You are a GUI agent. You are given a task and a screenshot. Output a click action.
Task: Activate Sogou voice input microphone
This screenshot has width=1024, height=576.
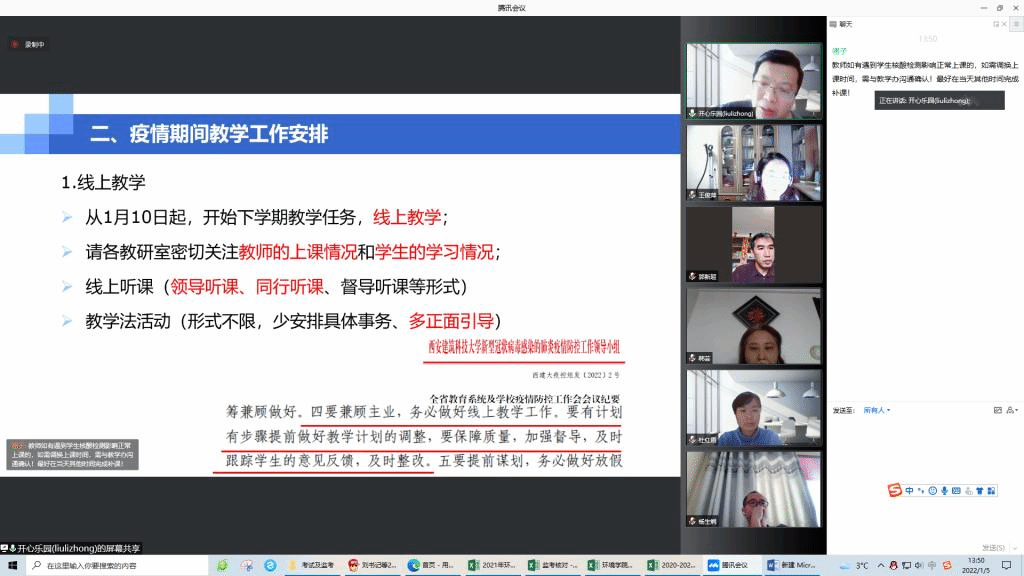[x=945, y=490]
